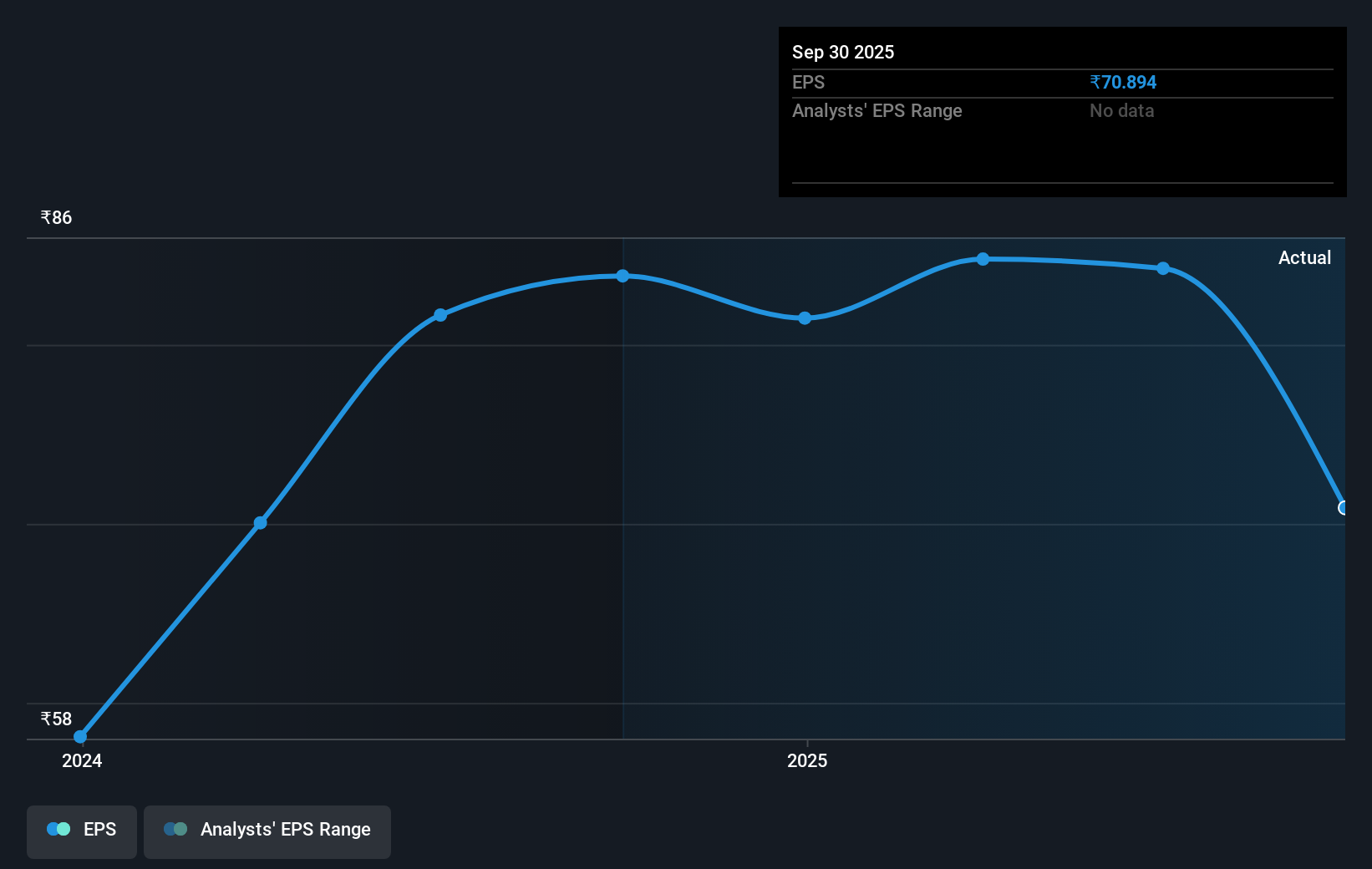Expand the Analysts' EPS Range legend chip
This screenshot has height=869, width=1372.
(x=267, y=831)
